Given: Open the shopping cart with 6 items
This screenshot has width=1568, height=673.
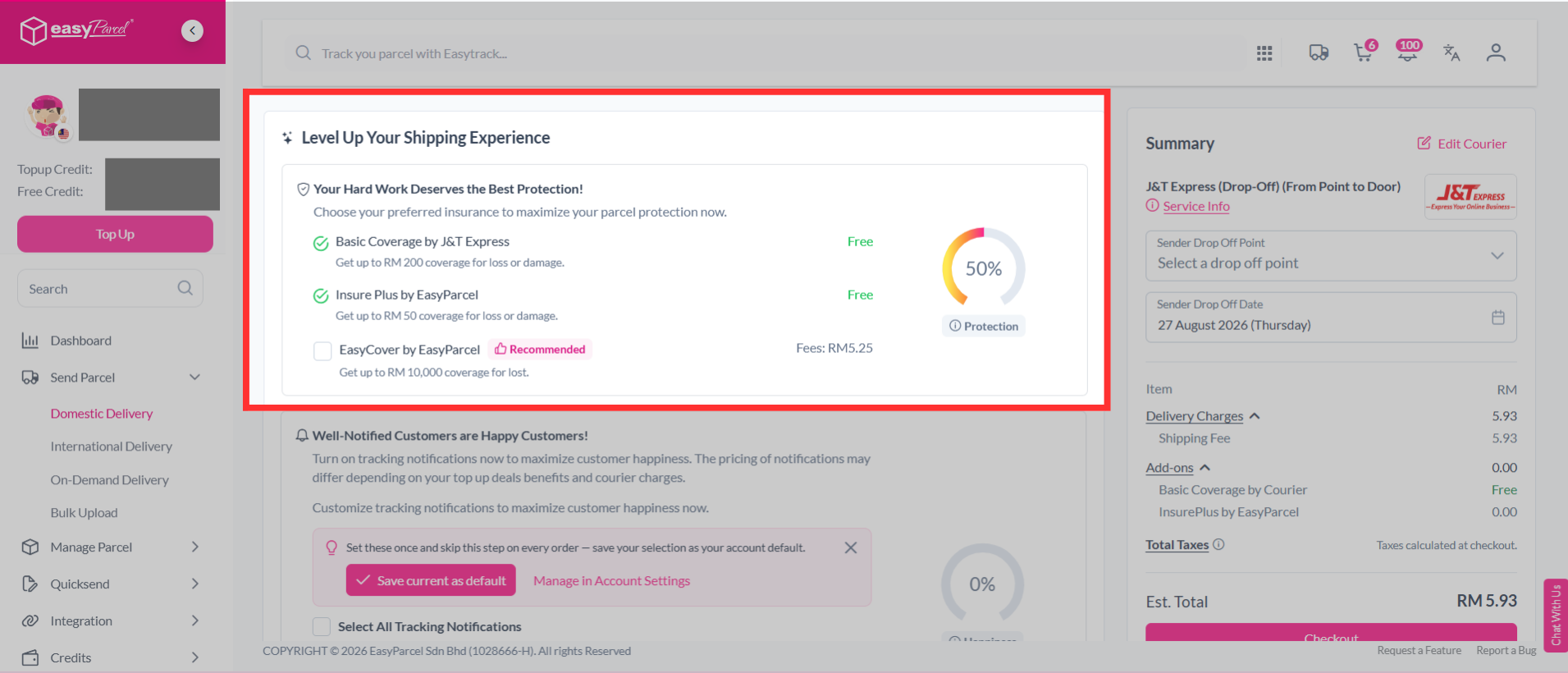Looking at the screenshot, I should pyautogui.click(x=1365, y=52).
